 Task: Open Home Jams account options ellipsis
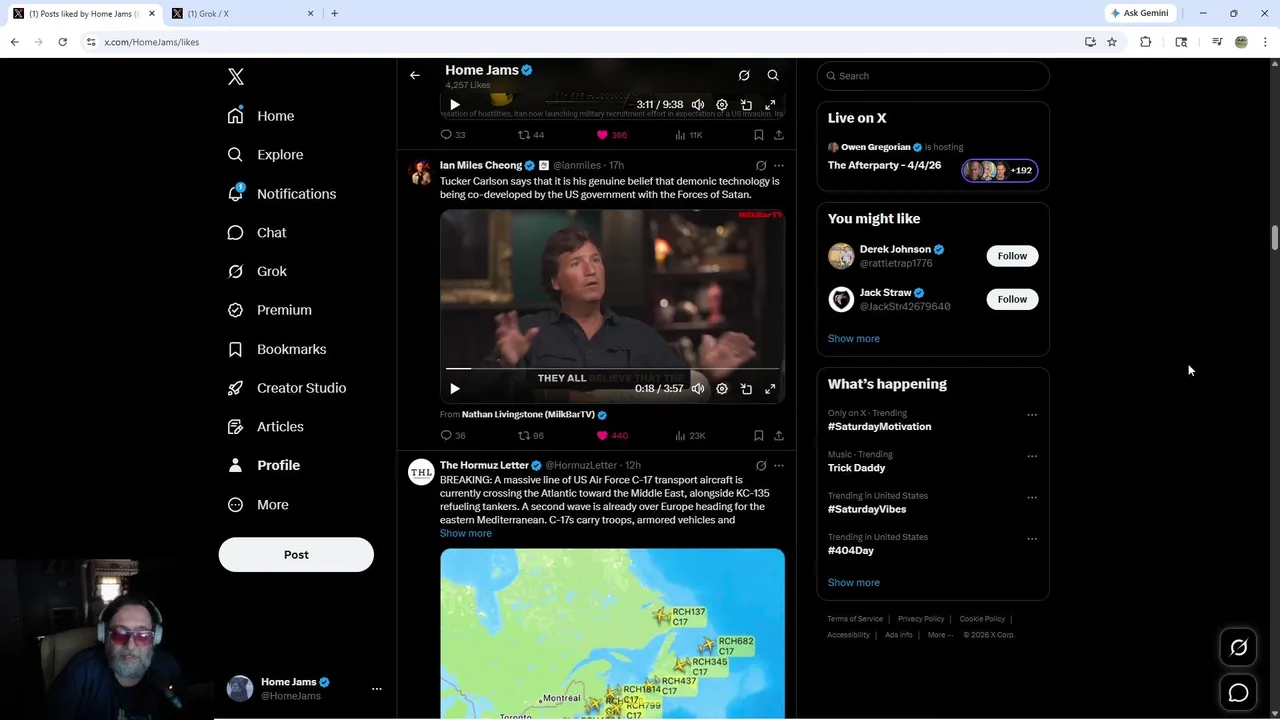point(377,689)
